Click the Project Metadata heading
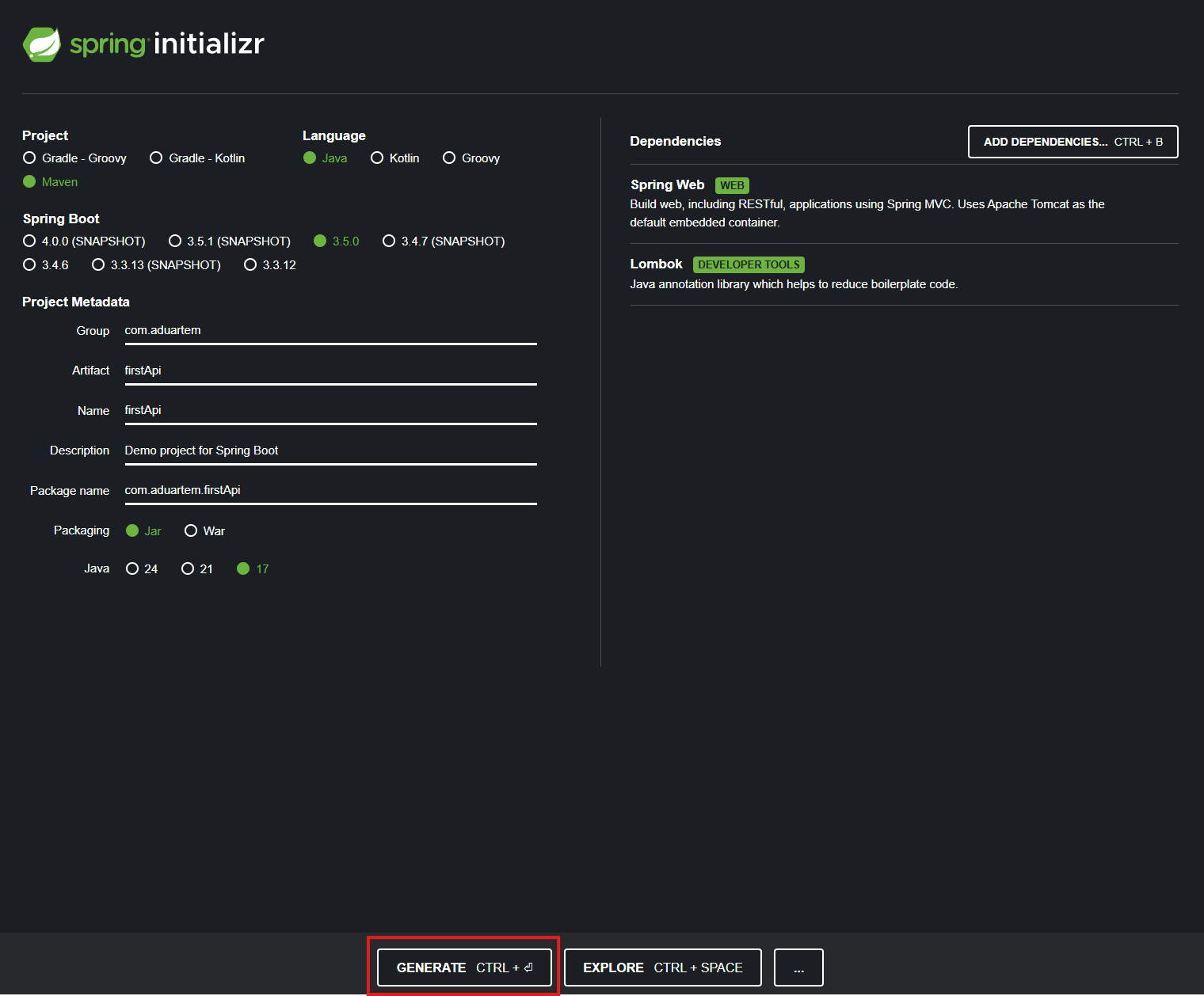1204x996 pixels. click(76, 302)
